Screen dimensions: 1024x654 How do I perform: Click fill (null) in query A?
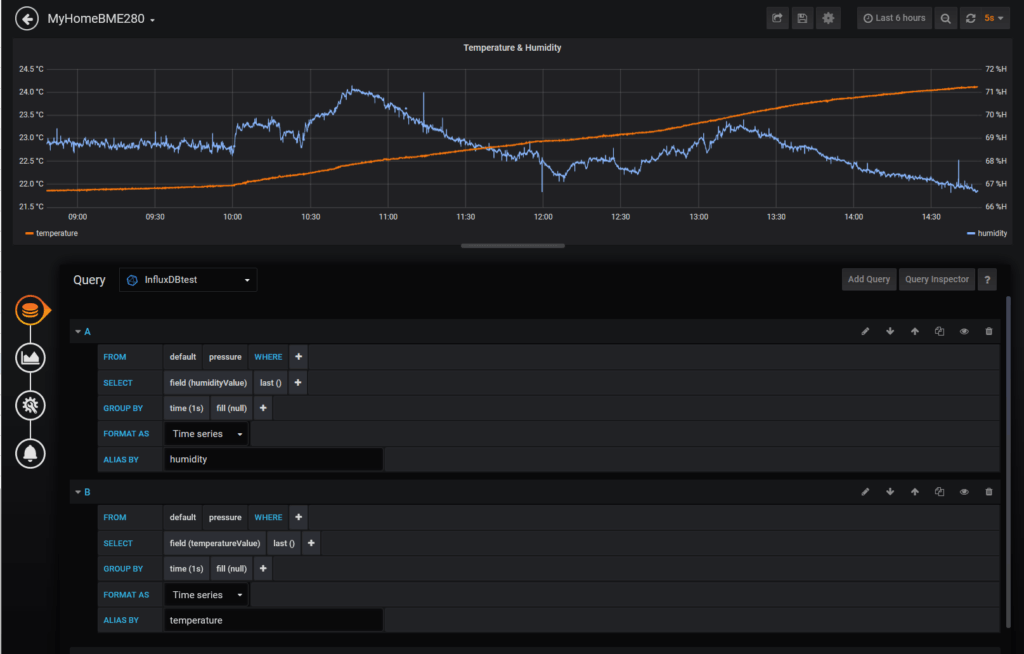[x=232, y=408]
